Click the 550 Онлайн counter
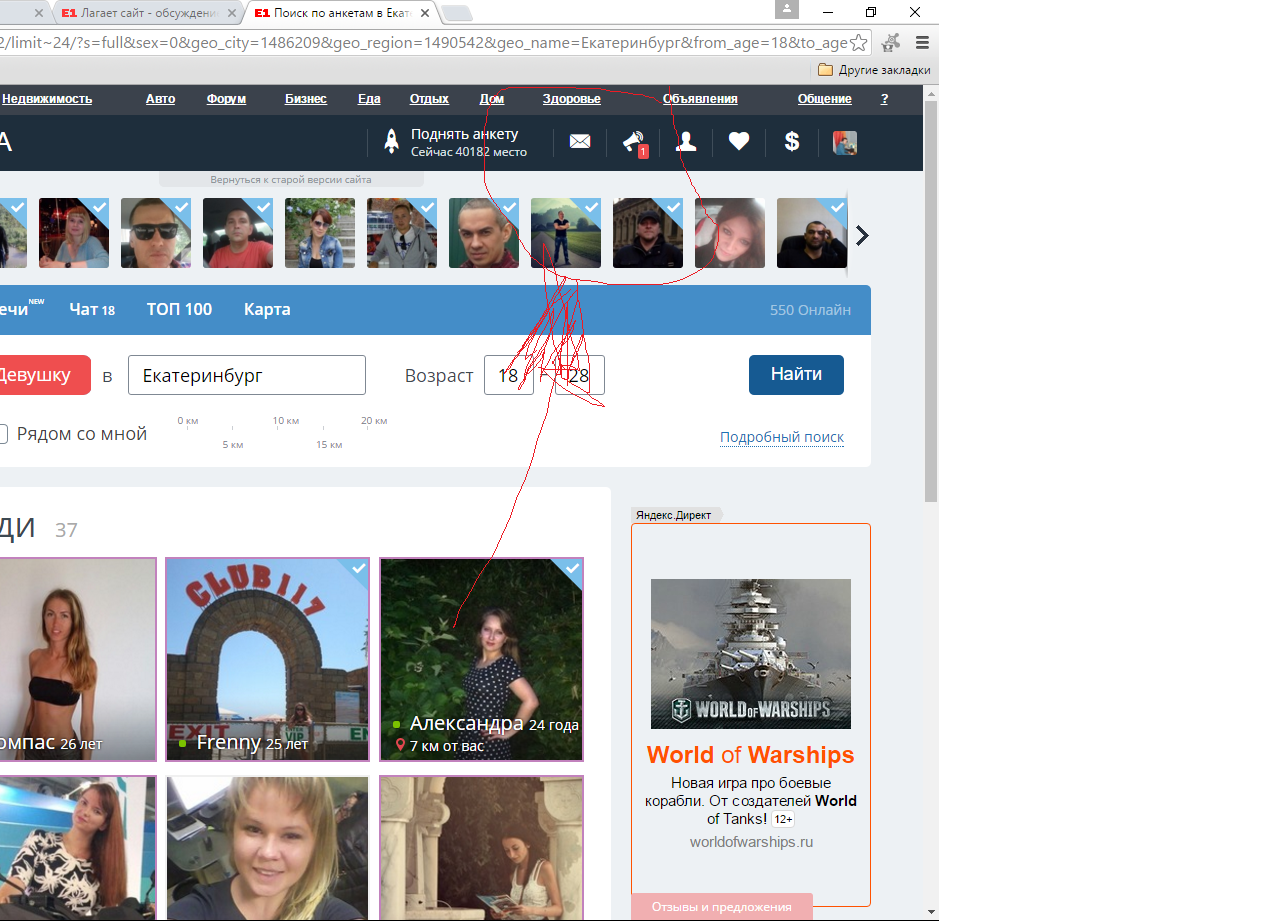 (x=810, y=310)
